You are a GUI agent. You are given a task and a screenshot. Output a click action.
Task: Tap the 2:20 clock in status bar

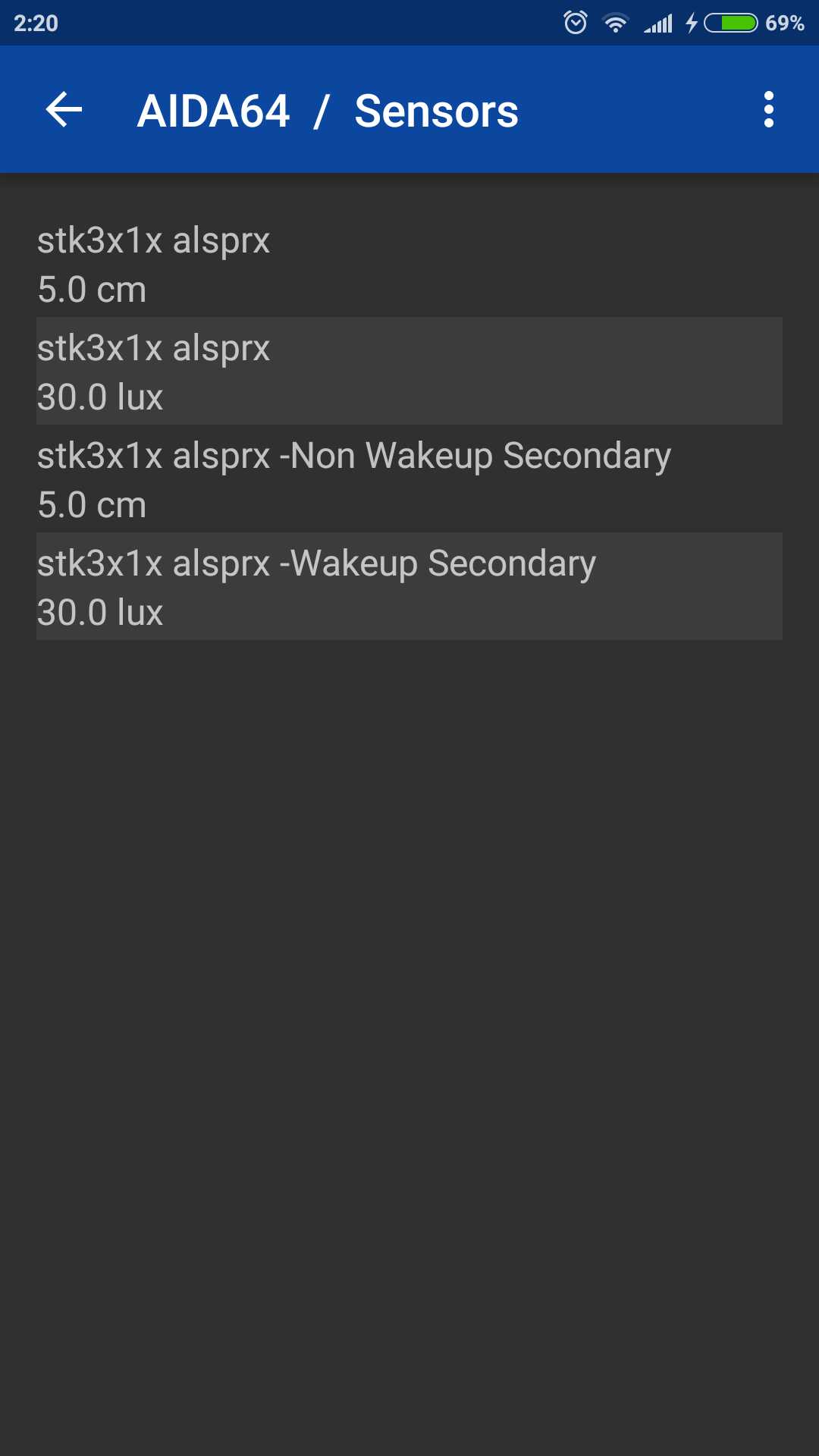click(36, 24)
